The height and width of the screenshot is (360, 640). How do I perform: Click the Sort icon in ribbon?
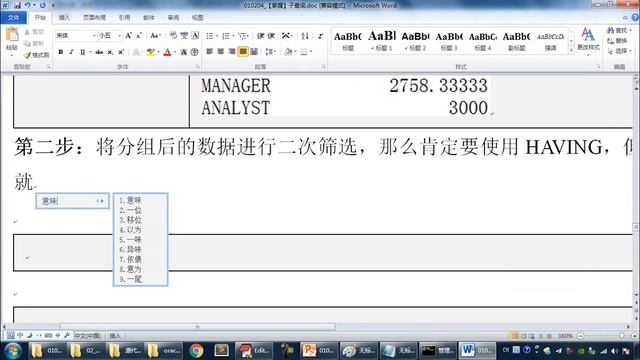(305, 36)
